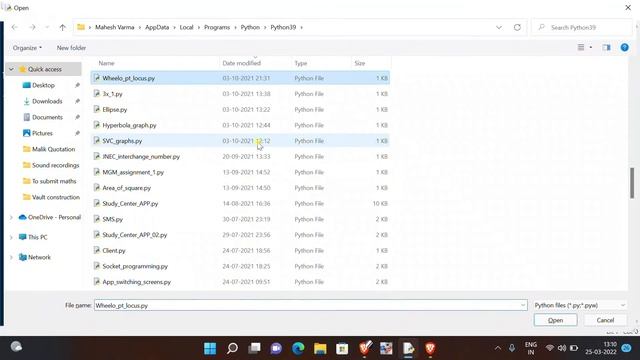
Task: Open view options dropdown arrow
Action: (x=591, y=47)
